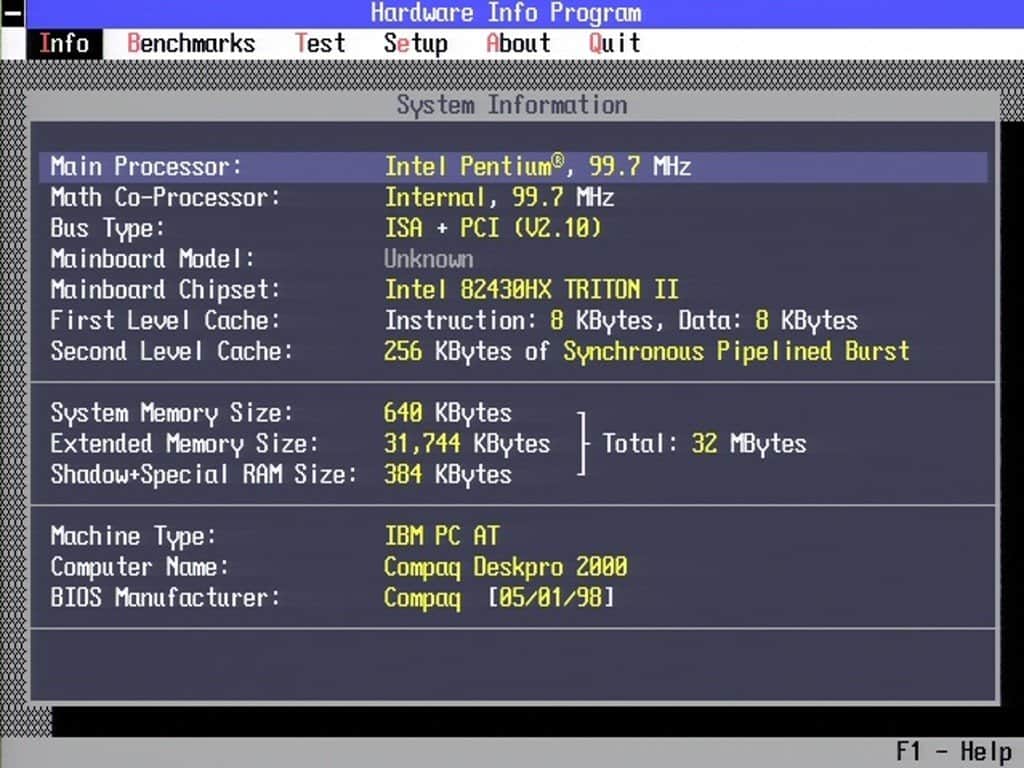Click the F1 - Help status bar hint
The width and height of the screenshot is (1024, 768).
953,752
